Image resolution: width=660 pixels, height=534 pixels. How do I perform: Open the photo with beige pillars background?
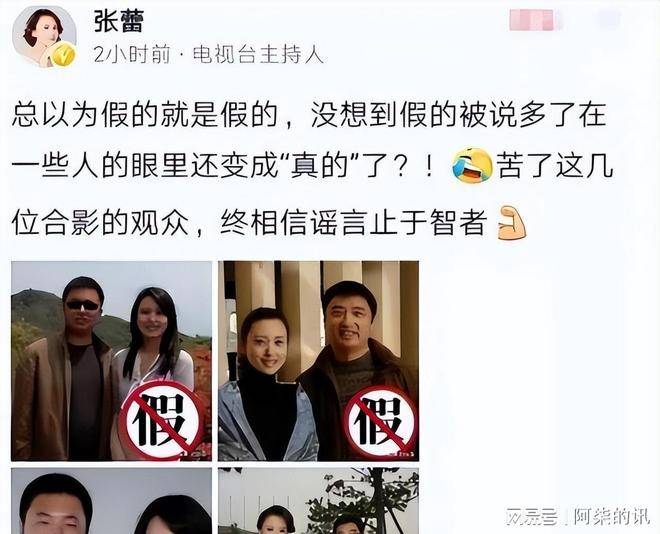point(319,361)
